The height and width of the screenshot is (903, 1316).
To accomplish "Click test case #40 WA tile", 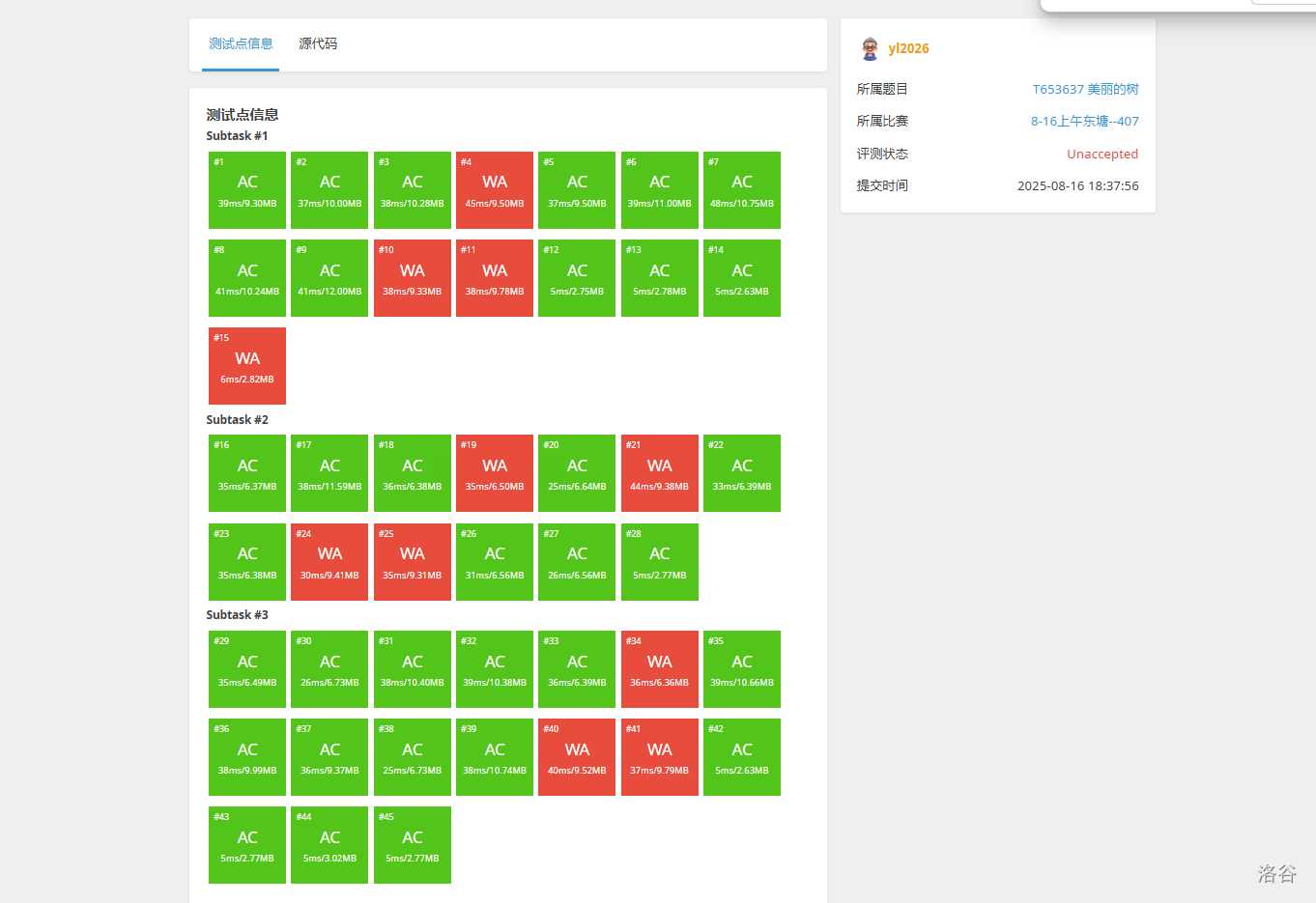I will tap(577, 757).
